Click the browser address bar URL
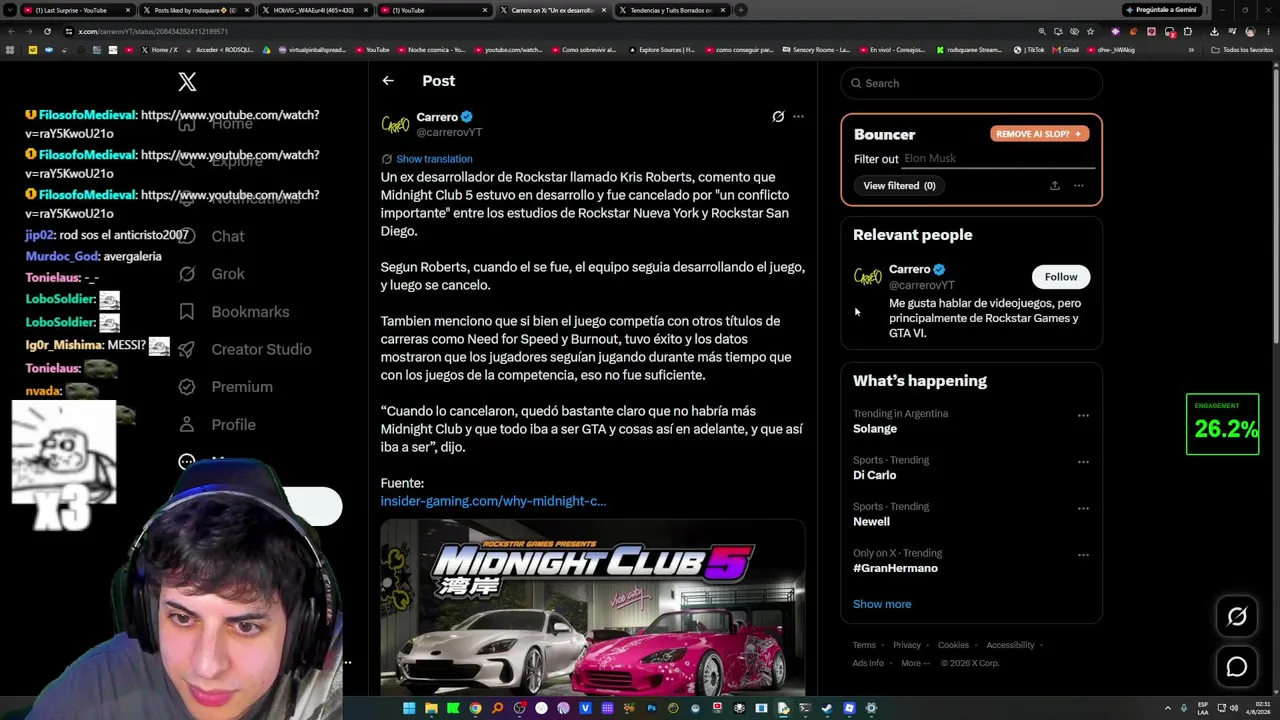1280x720 pixels. pos(154,31)
